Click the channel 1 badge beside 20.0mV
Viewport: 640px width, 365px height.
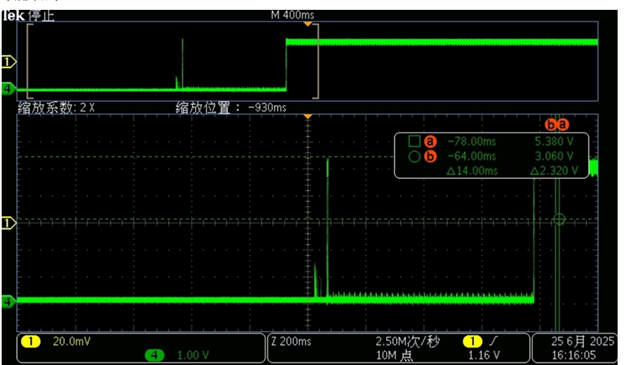tap(31, 341)
